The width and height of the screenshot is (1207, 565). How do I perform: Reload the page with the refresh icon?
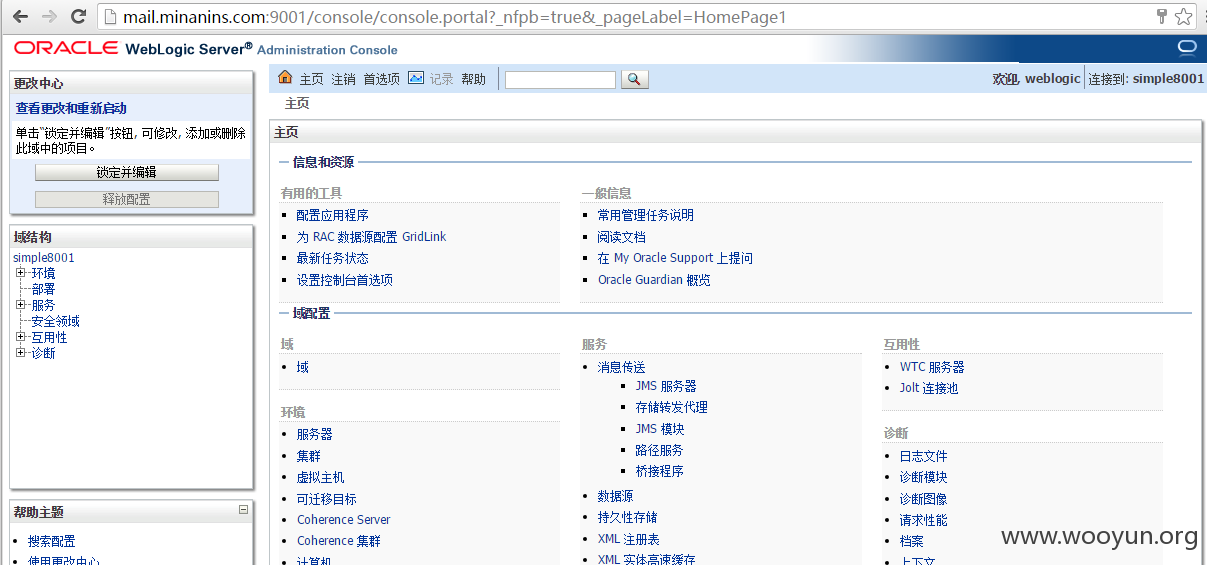tap(78, 17)
